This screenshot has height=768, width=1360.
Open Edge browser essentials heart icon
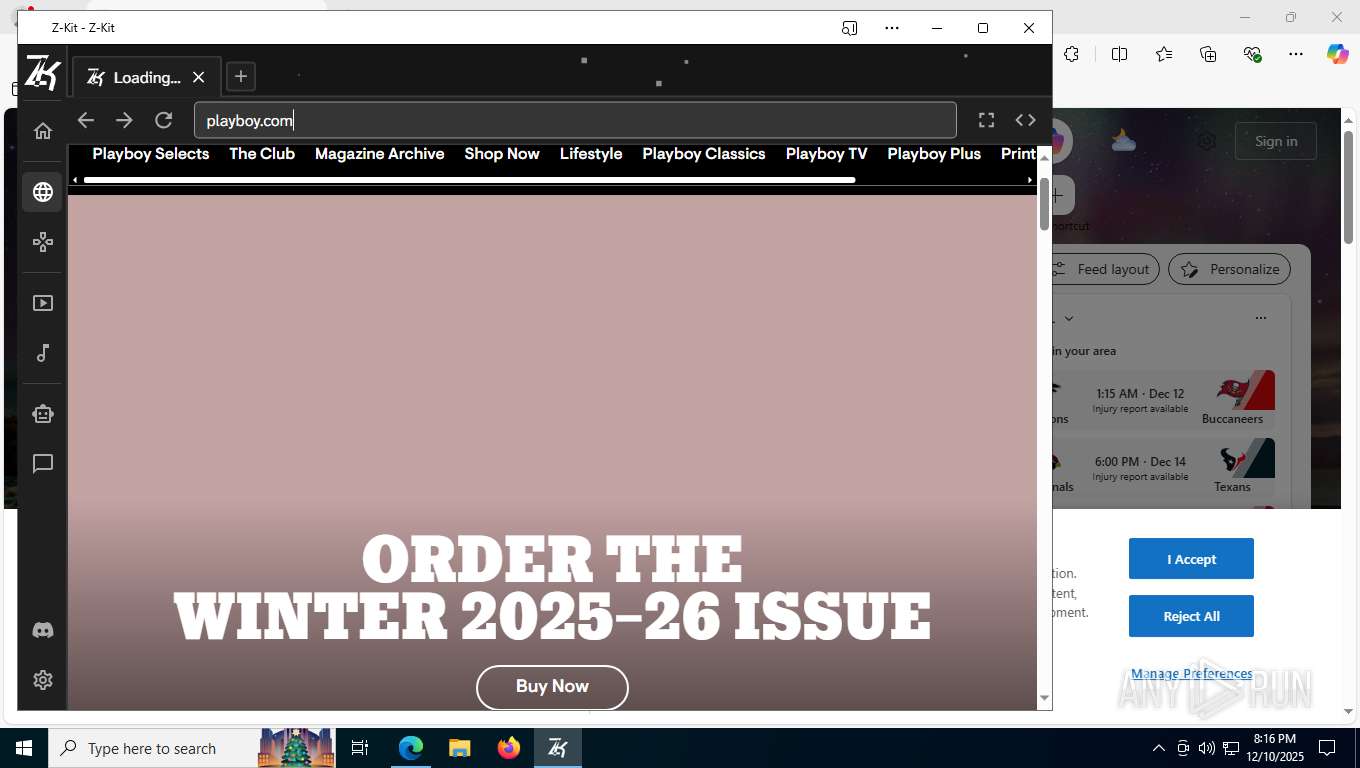[1252, 54]
